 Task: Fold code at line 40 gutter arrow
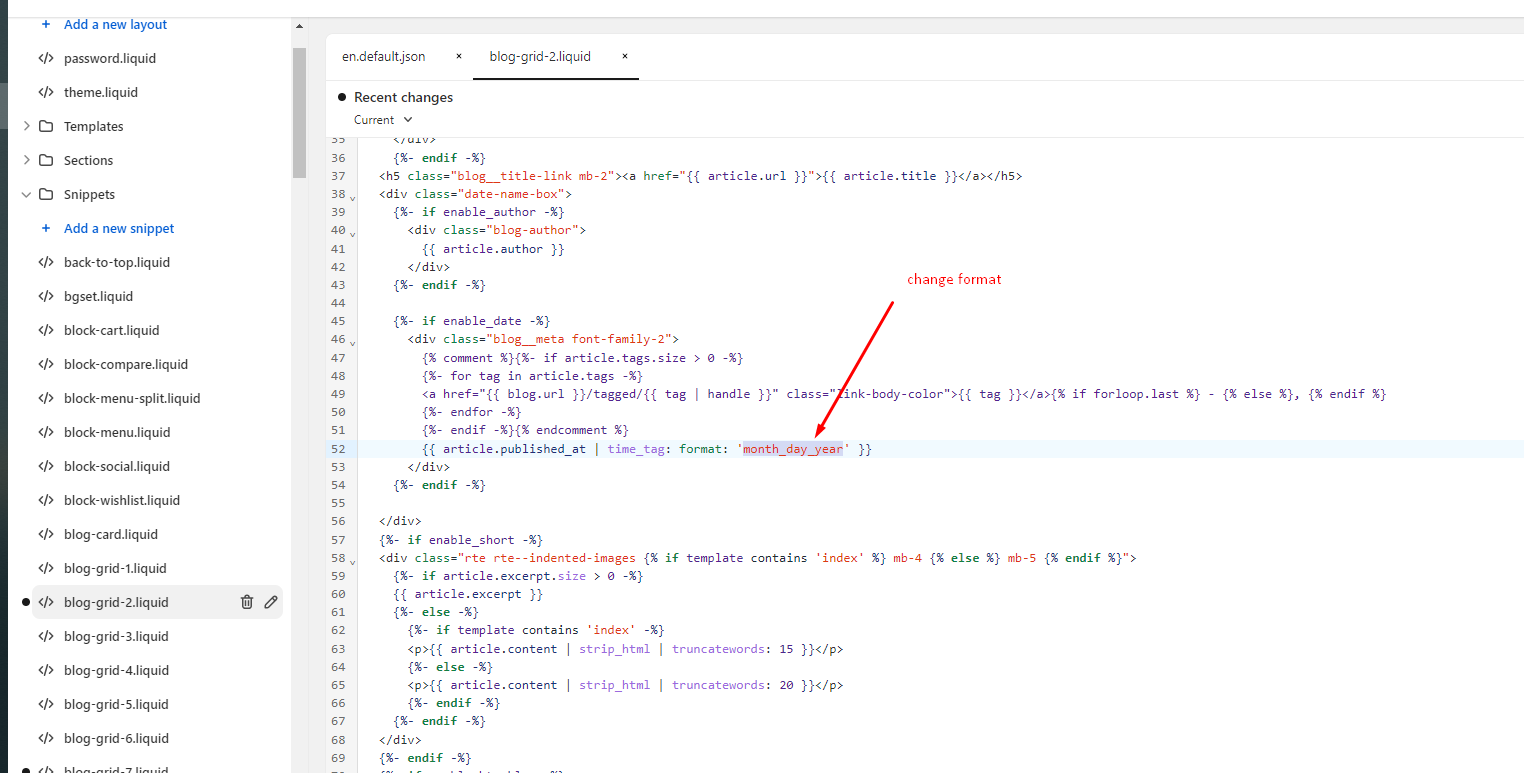(x=352, y=233)
